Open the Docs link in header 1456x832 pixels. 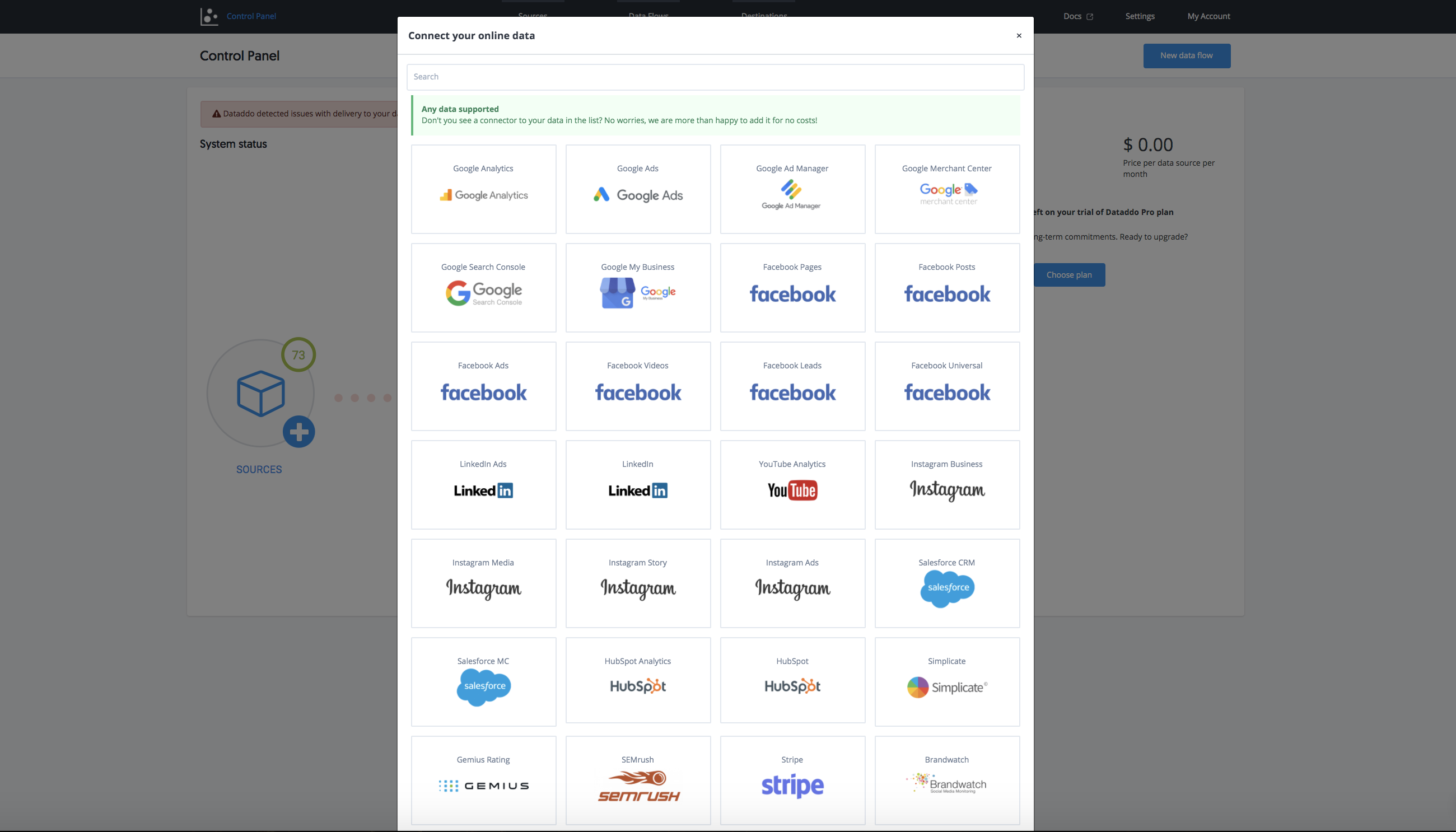point(1077,16)
